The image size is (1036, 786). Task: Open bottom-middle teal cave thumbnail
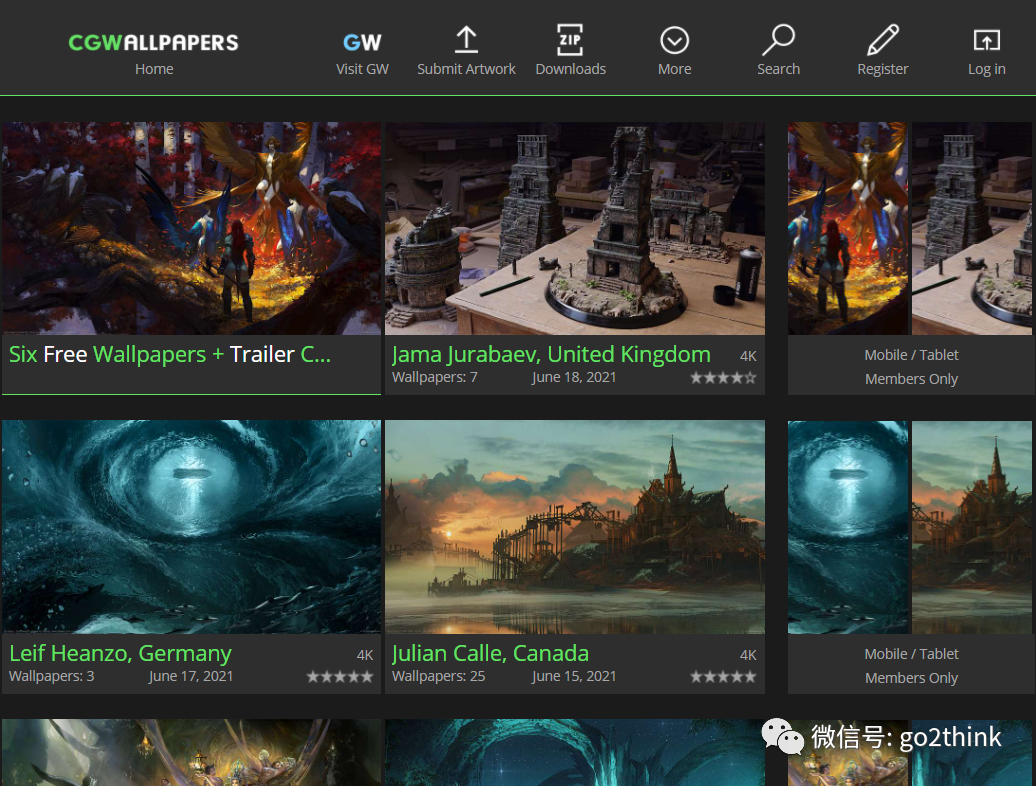click(575, 752)
